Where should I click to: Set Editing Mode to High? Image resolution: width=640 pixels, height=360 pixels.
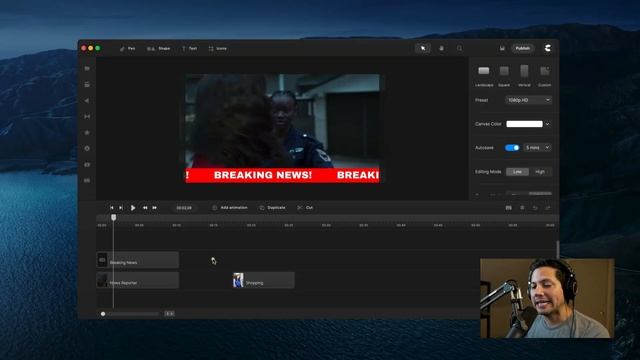540,172
